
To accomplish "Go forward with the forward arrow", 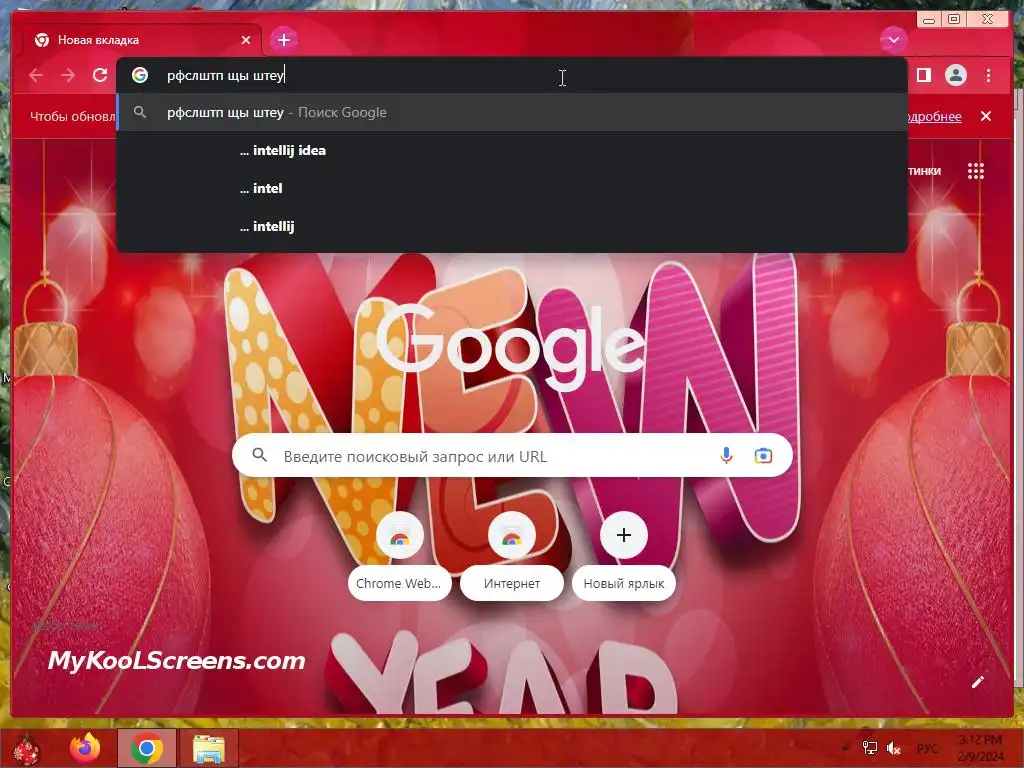I will (68, 75).
